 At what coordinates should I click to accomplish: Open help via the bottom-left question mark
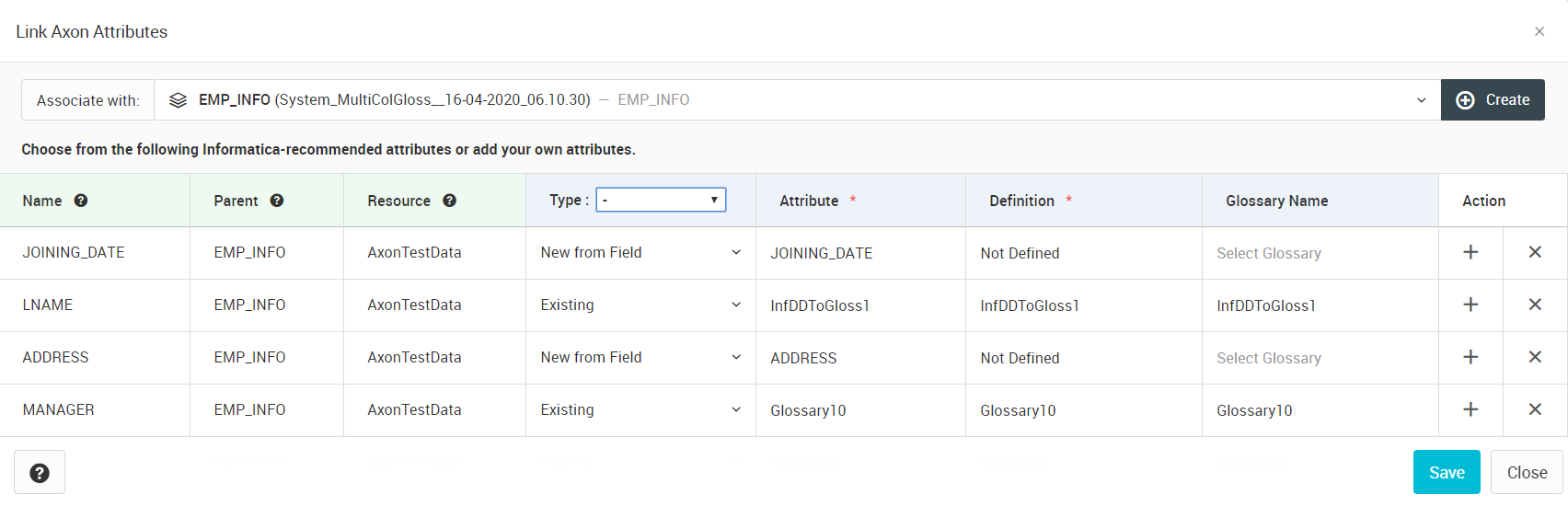coord(40,473)
